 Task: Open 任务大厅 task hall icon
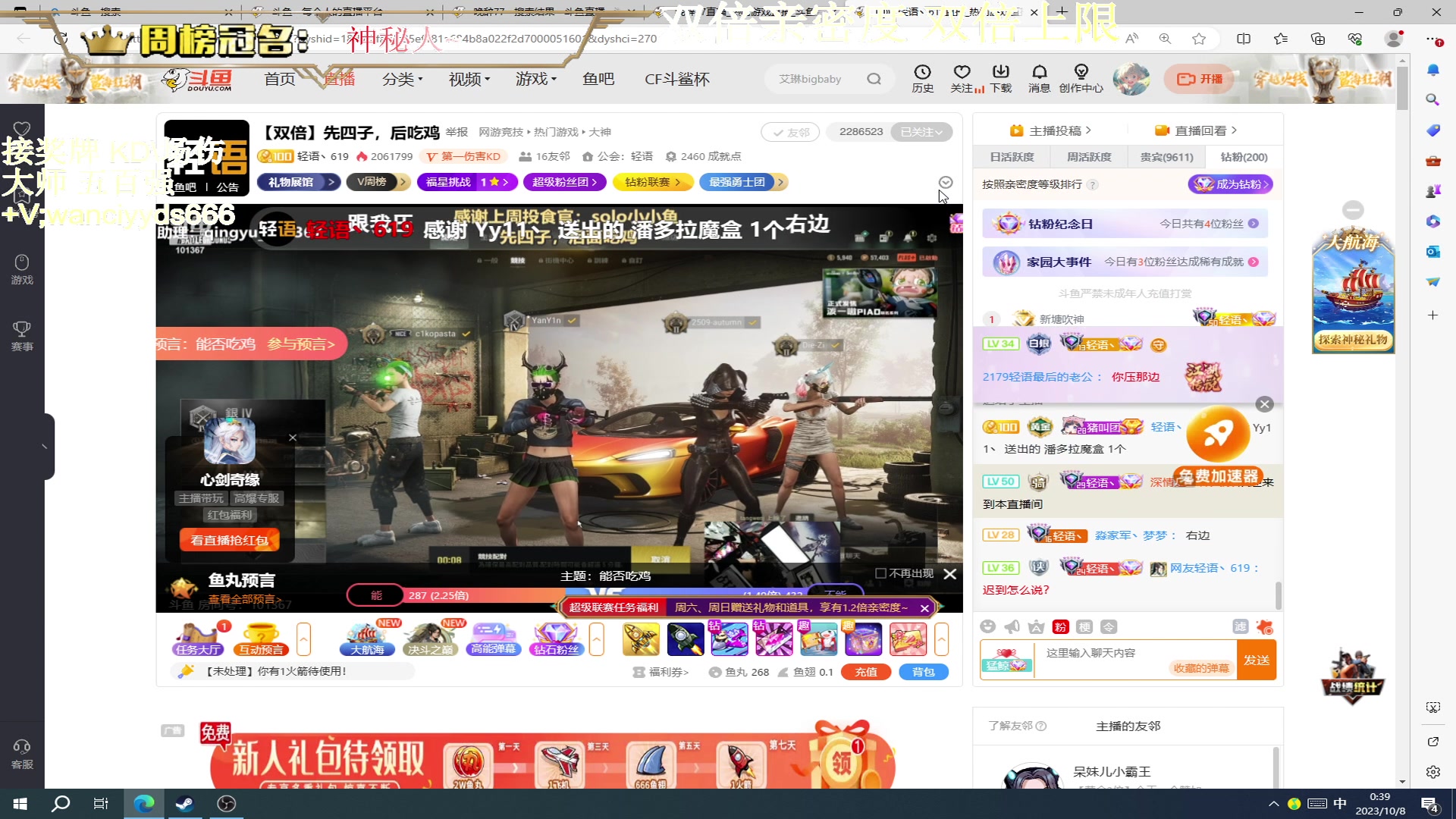tap(198, 639)
